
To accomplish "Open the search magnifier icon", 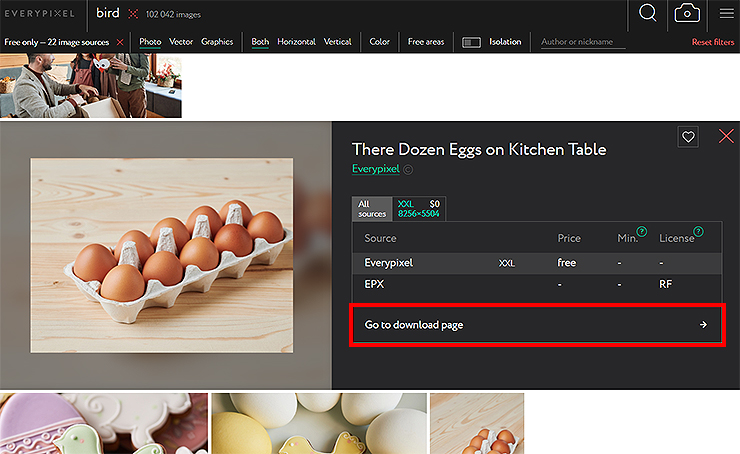I will pyautogui.click(x=648, y=13).
